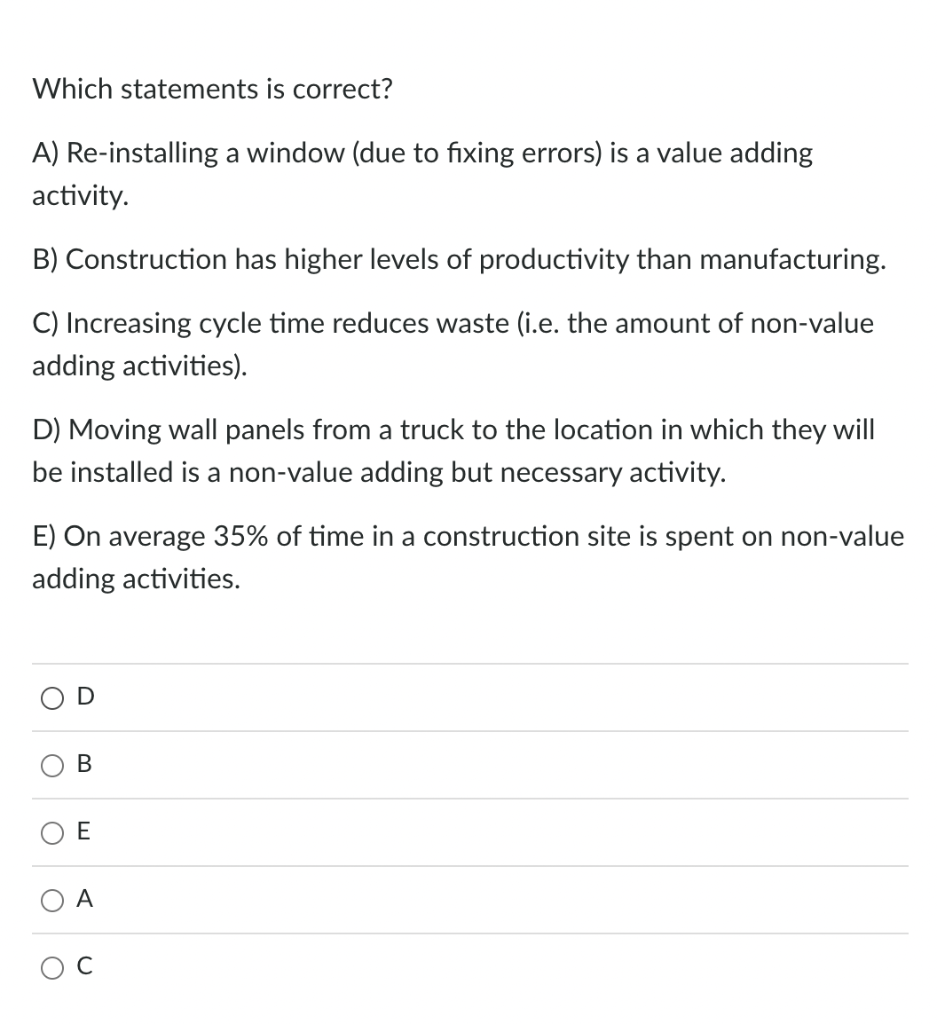Screen dimensions: 937x1024
Task: Select the radio button for option E
Action: point(51,832)
